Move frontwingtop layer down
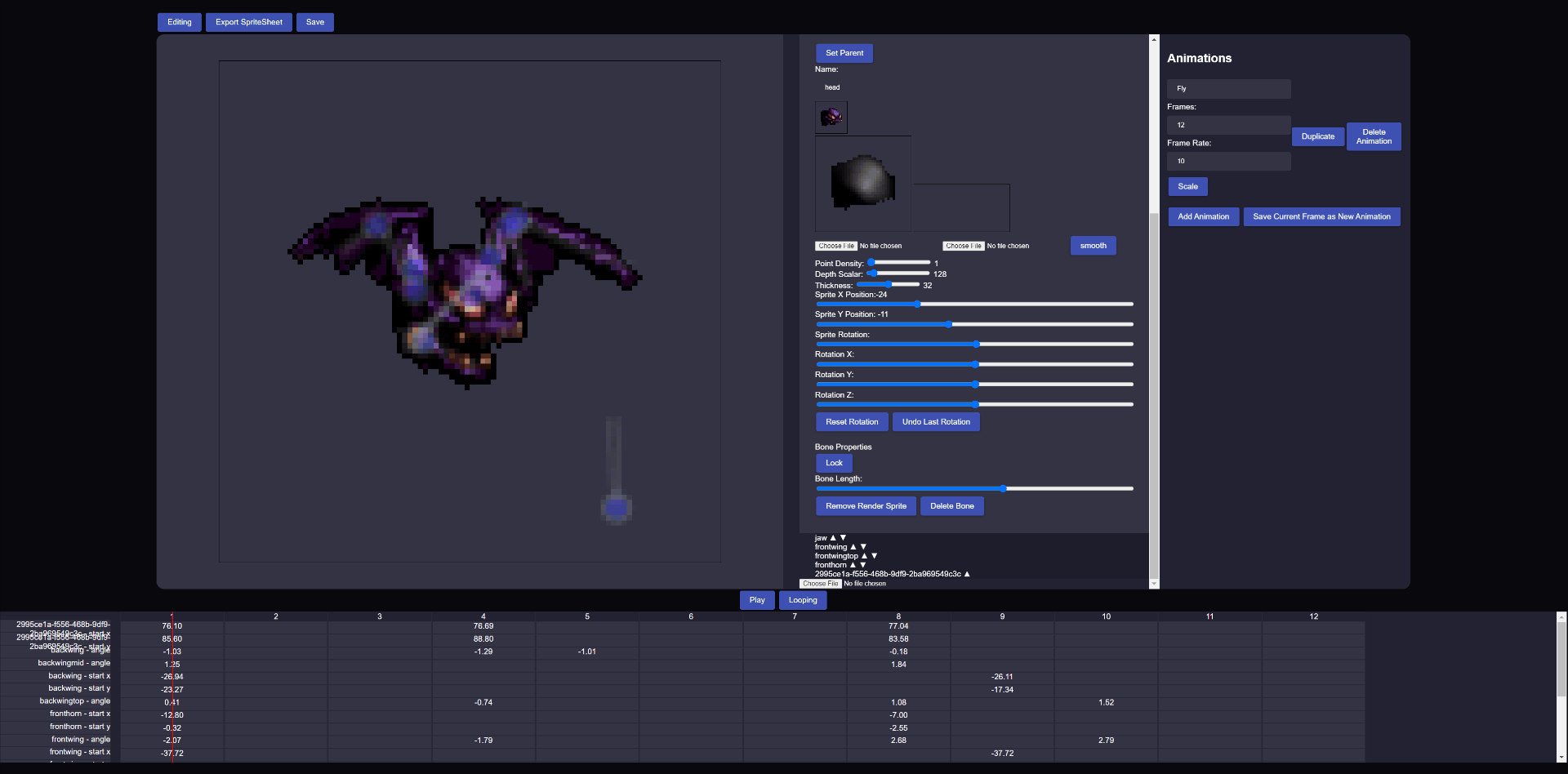The height and width of the screenshot is (774, 1568). point(874,556)
